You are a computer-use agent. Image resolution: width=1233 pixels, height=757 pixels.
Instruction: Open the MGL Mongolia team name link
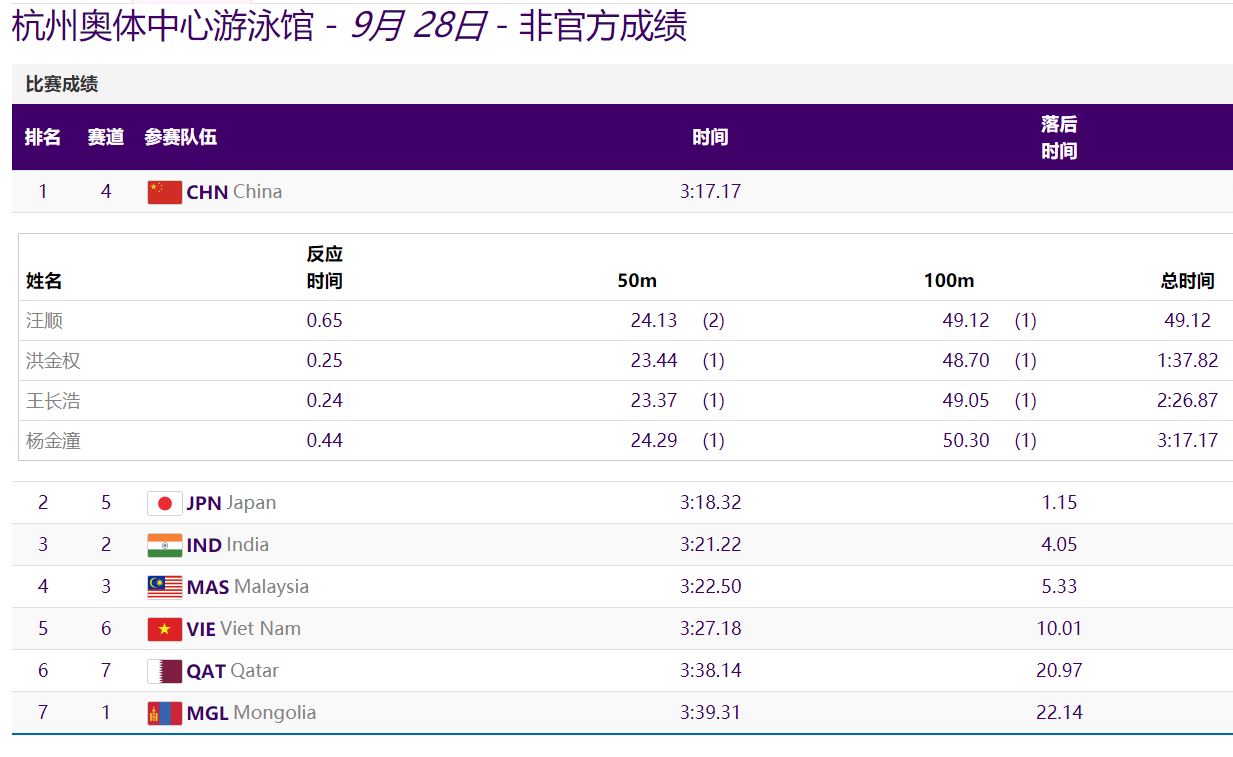click(x=251, y=713)
